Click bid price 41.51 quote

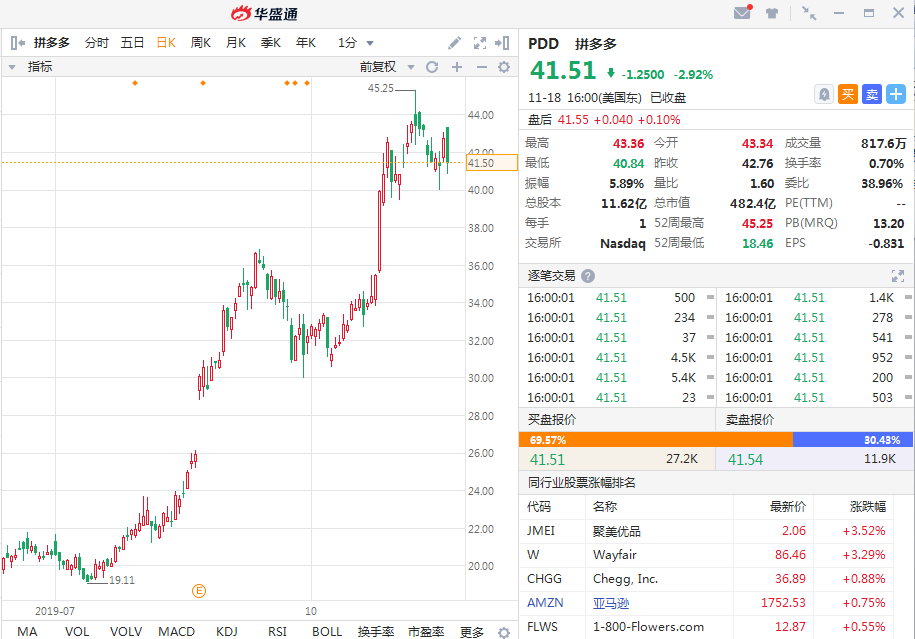[x=547, y=460]
